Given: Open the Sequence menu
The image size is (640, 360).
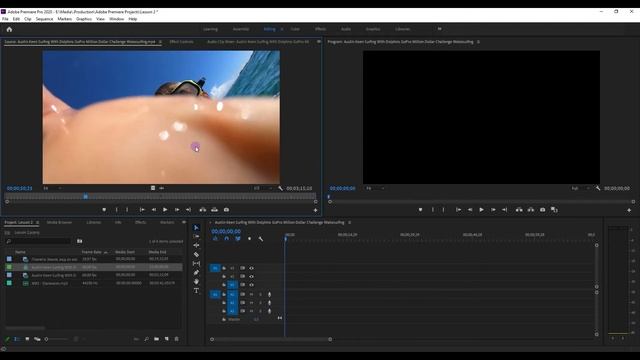Looking at the screenshot, I should coord(44,19).
